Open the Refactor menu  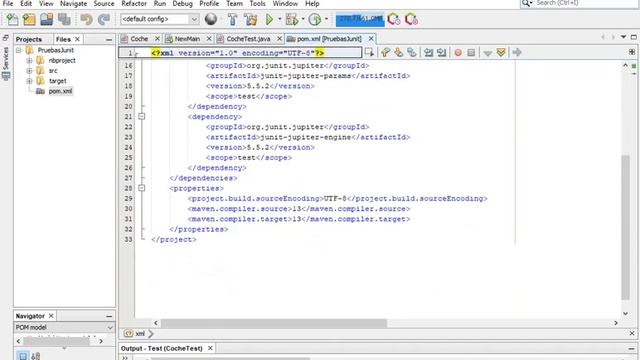pos(134,4)
